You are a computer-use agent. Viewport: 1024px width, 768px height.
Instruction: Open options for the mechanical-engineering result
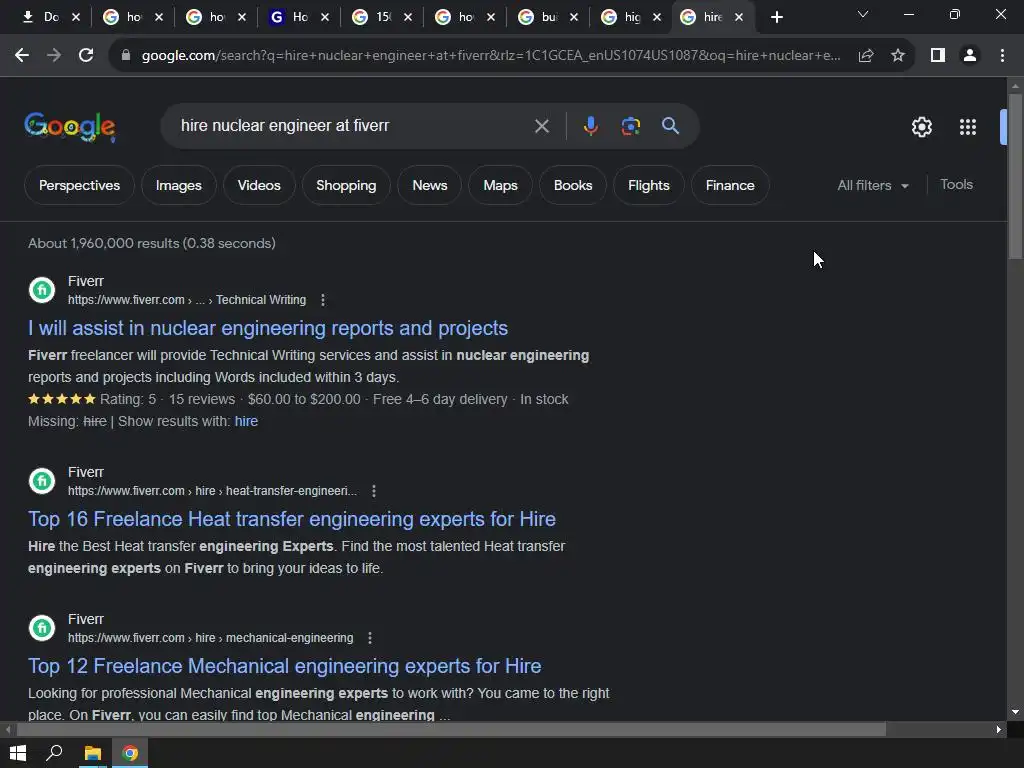click(370, 638)
